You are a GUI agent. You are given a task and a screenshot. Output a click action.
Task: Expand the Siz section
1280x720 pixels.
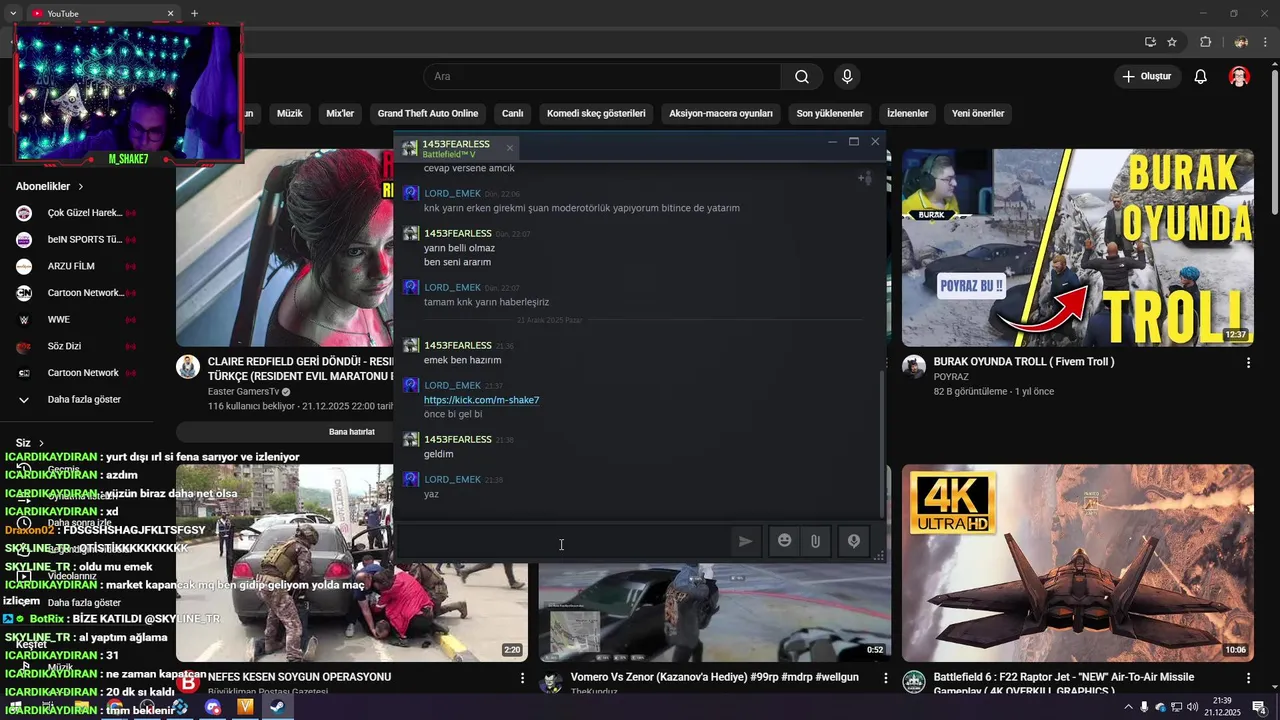click(x=30, y=443)
